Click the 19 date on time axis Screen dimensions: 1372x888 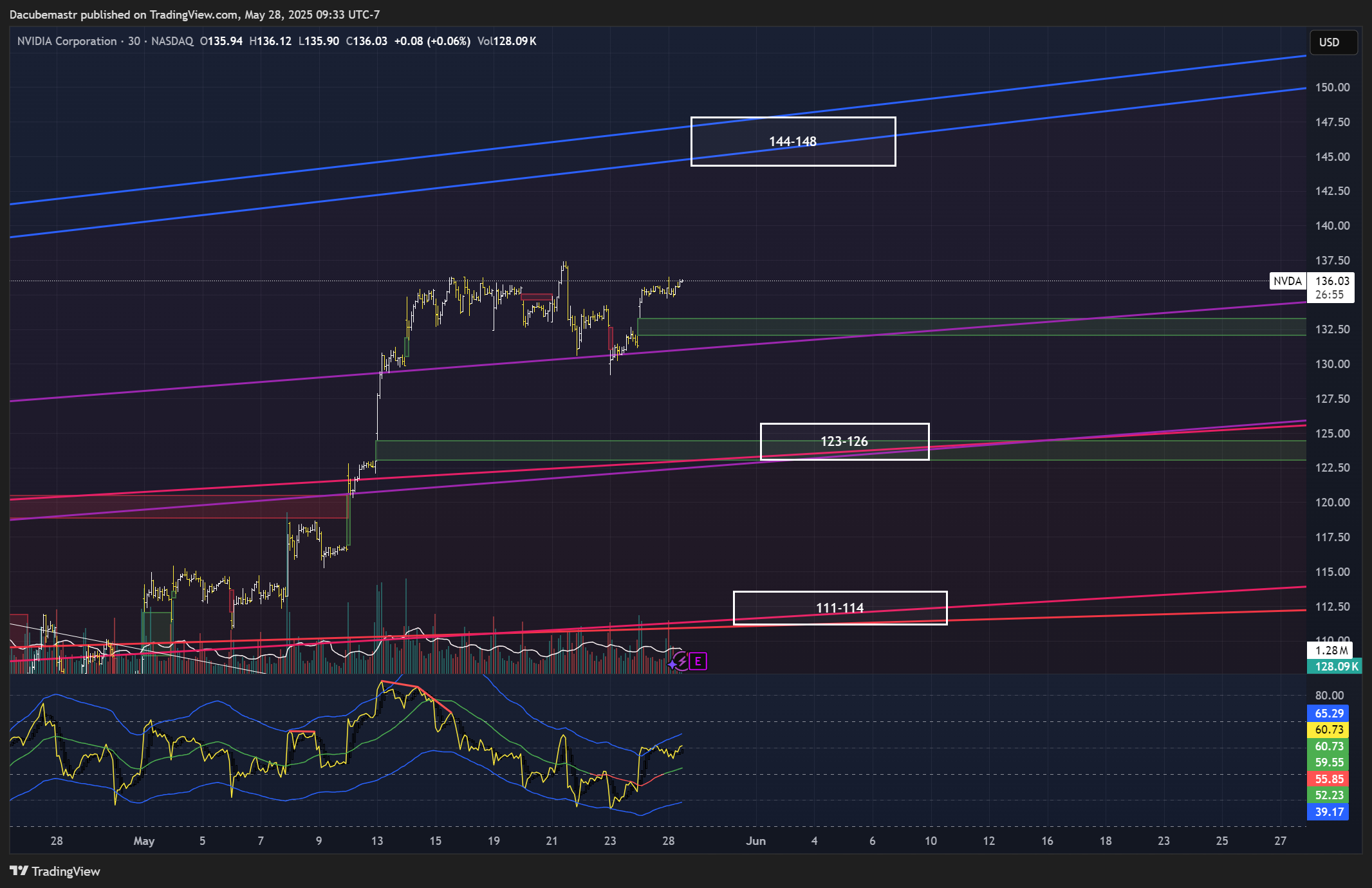494,841
